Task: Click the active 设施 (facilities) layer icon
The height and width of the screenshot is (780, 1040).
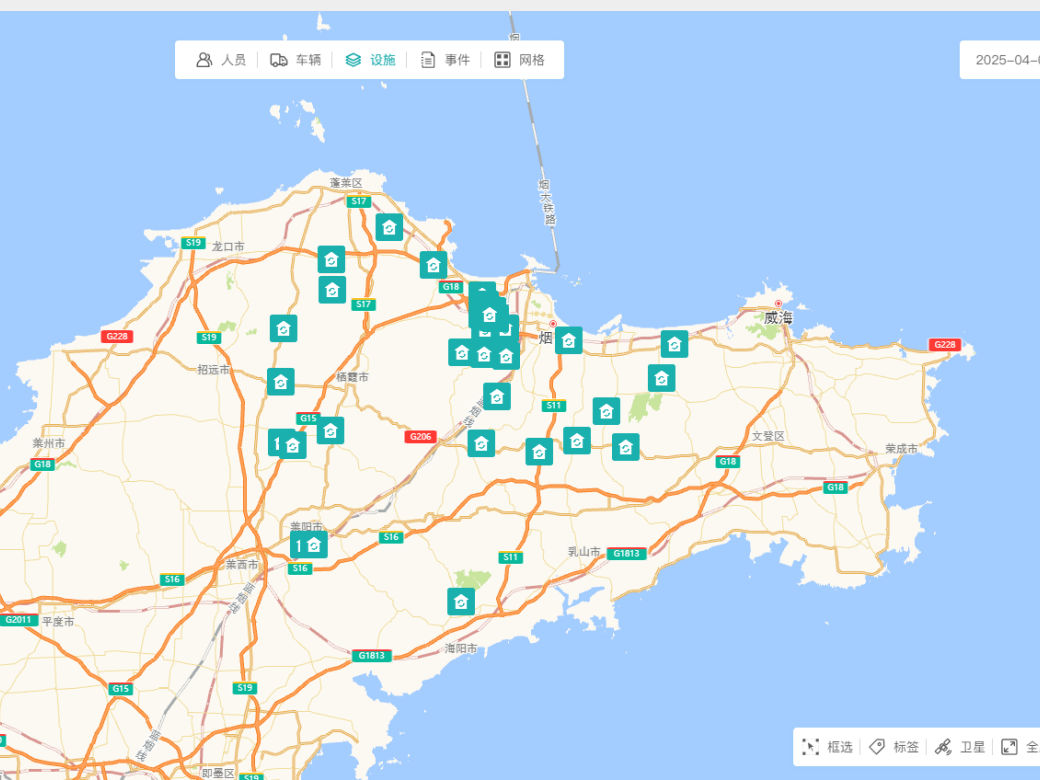Action: click(353, 60)
